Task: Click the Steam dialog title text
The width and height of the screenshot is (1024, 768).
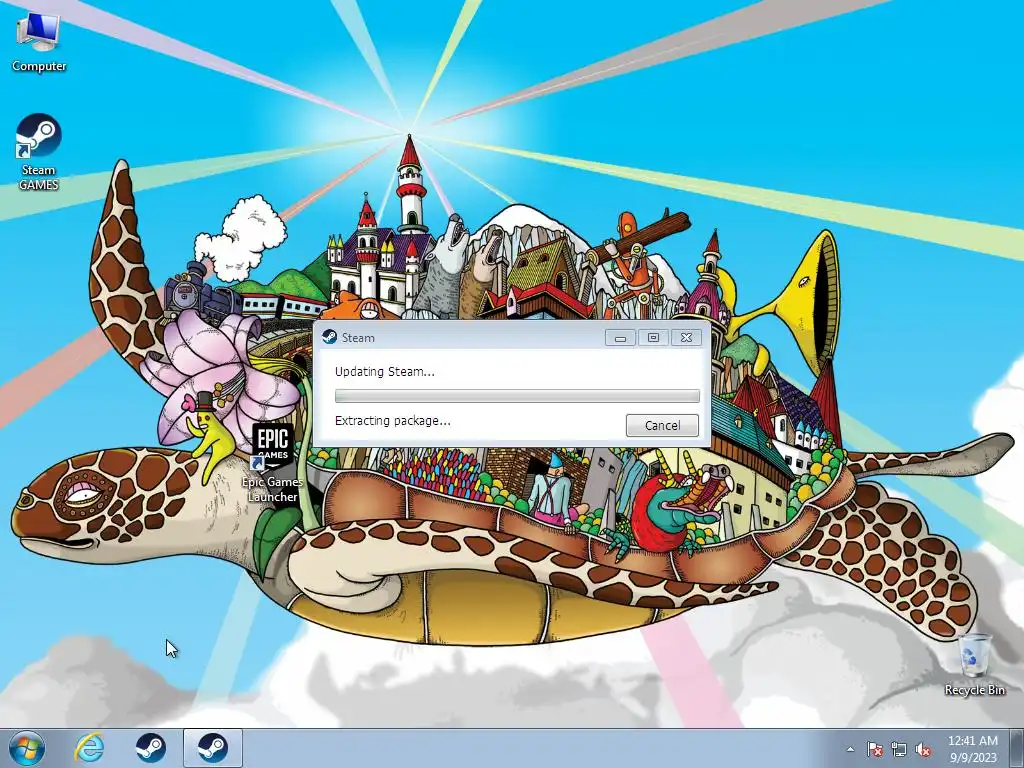Action: (x=358, y=338)
